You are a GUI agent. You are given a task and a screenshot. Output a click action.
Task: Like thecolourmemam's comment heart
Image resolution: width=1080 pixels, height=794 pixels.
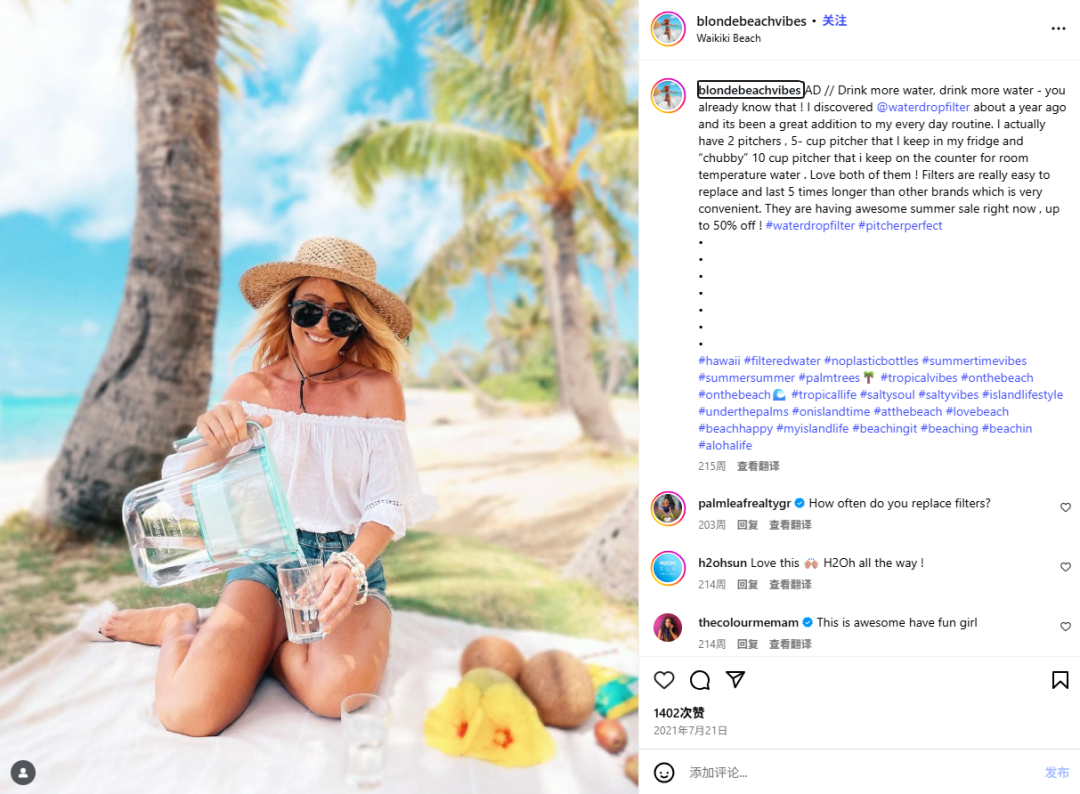1066,627
